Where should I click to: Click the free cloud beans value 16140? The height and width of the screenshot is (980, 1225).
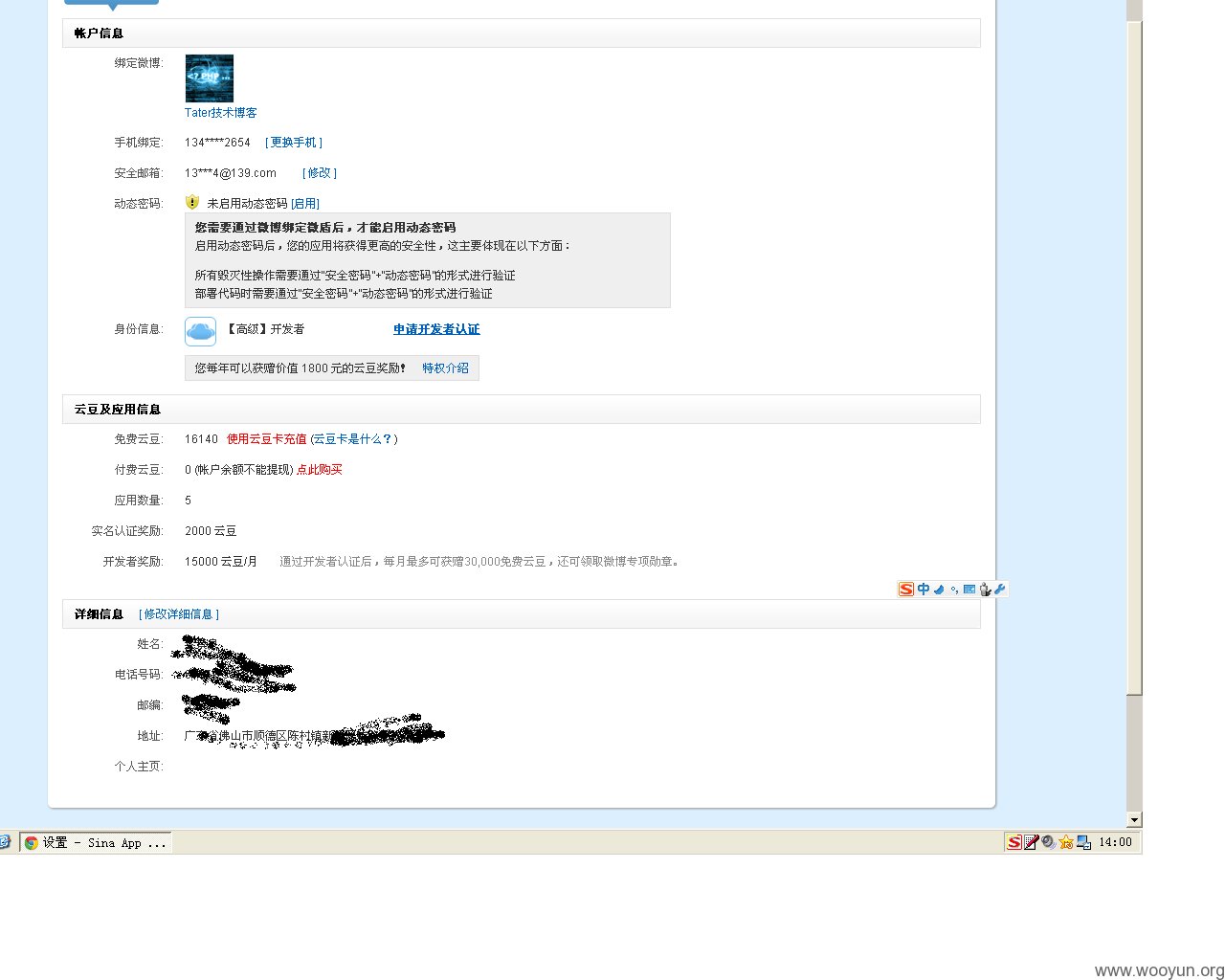pyautogui.click(x=201, y=439)
